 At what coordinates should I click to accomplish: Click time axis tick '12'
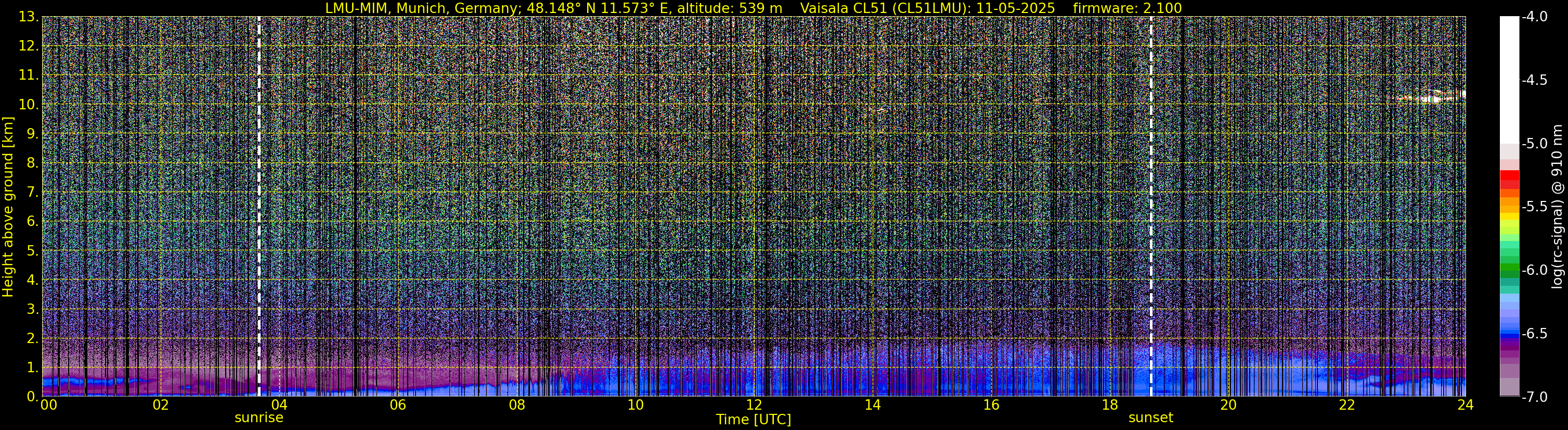coord(754,405)
